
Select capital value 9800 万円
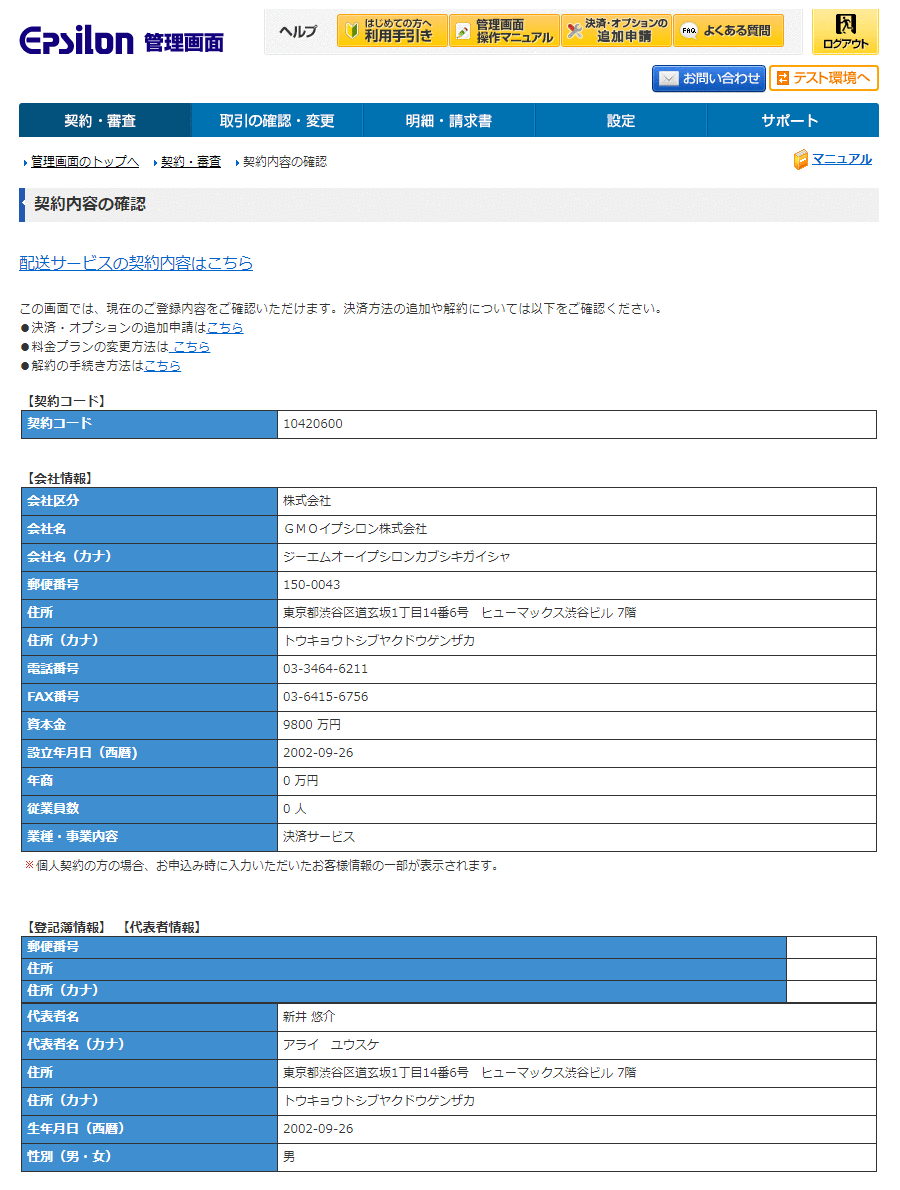(312, 725)
